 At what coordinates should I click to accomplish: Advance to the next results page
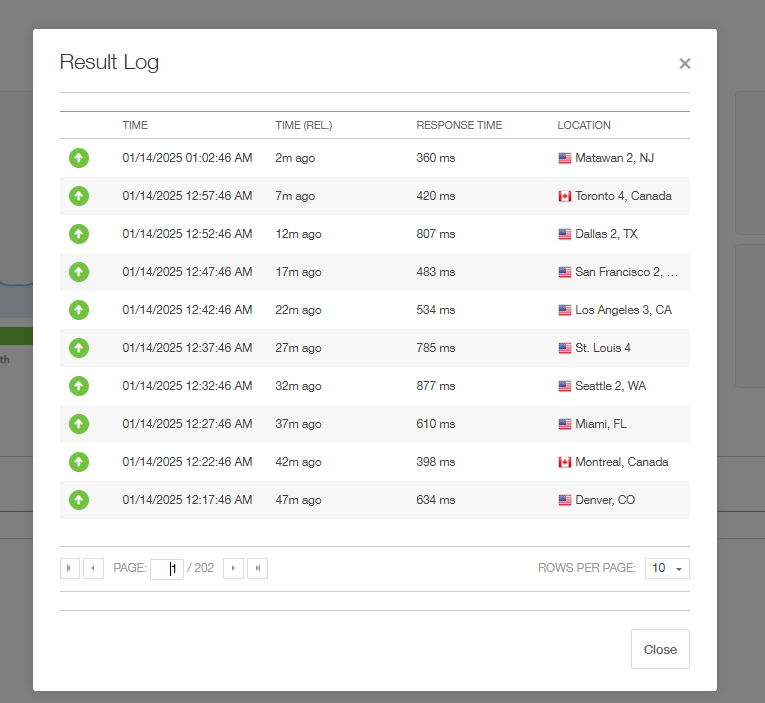coord(233,568)
